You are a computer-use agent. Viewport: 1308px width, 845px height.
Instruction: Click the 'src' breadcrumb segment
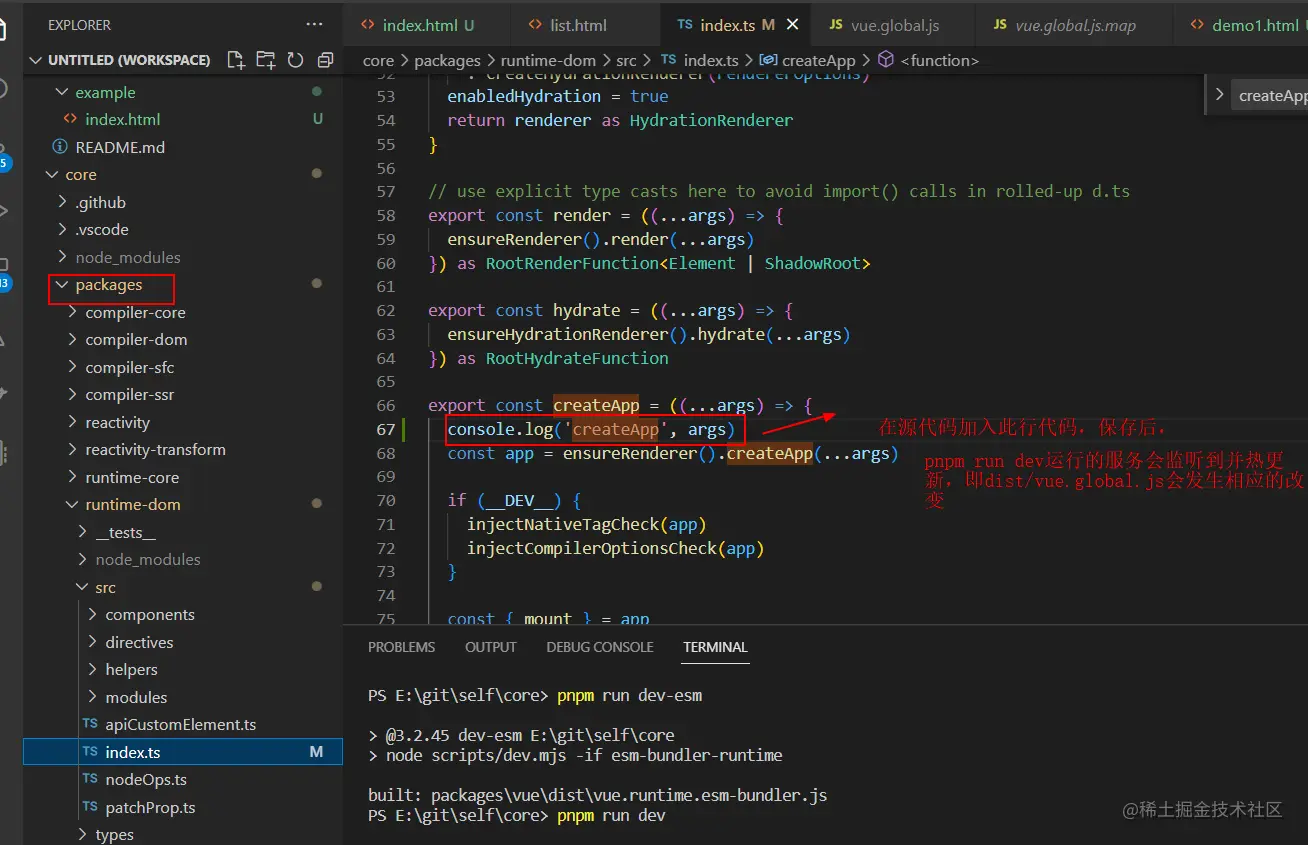point(626,61)
